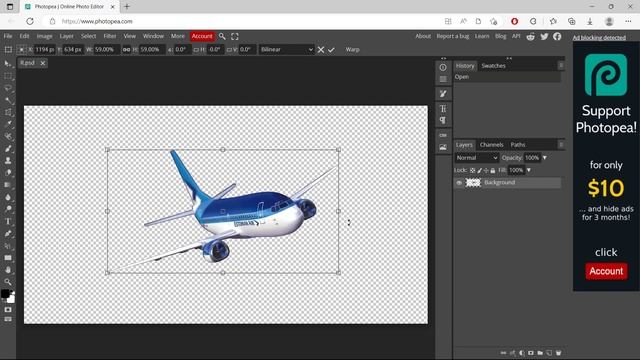Collapse the side icon panel arrows

(x=443, y=58)
